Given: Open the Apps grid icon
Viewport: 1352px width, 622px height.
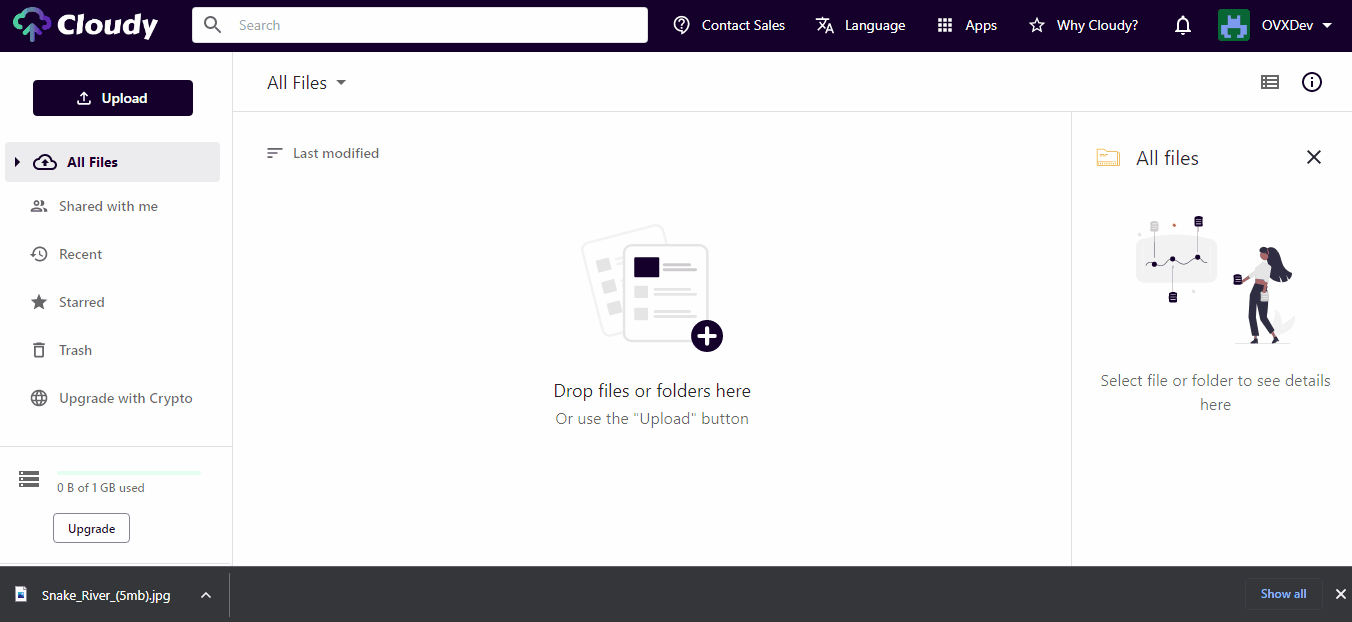Looking at the screenshot, I should [945, 25].
